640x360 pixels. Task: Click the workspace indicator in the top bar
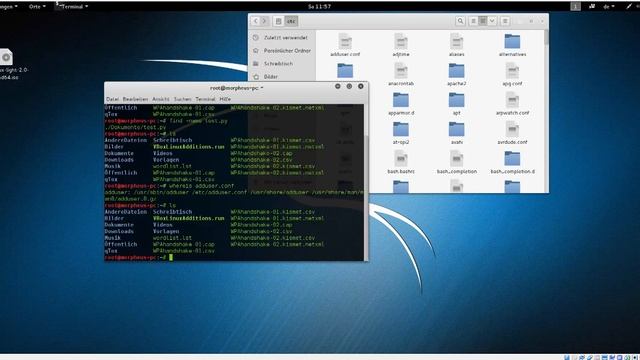click(x=576, y=7)
